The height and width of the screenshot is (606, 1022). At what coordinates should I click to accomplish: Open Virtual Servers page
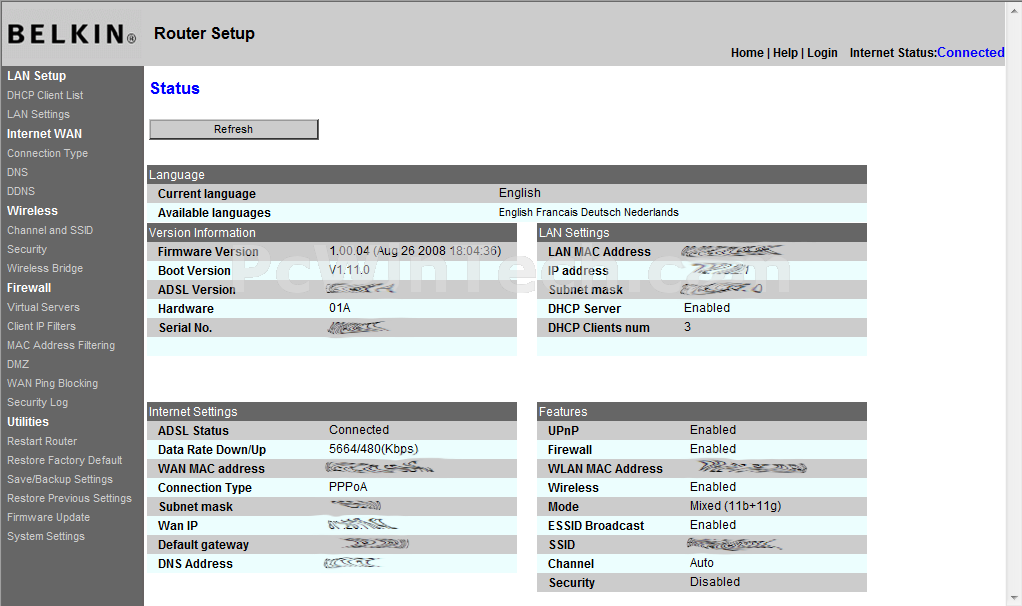(x=43, y=307)
